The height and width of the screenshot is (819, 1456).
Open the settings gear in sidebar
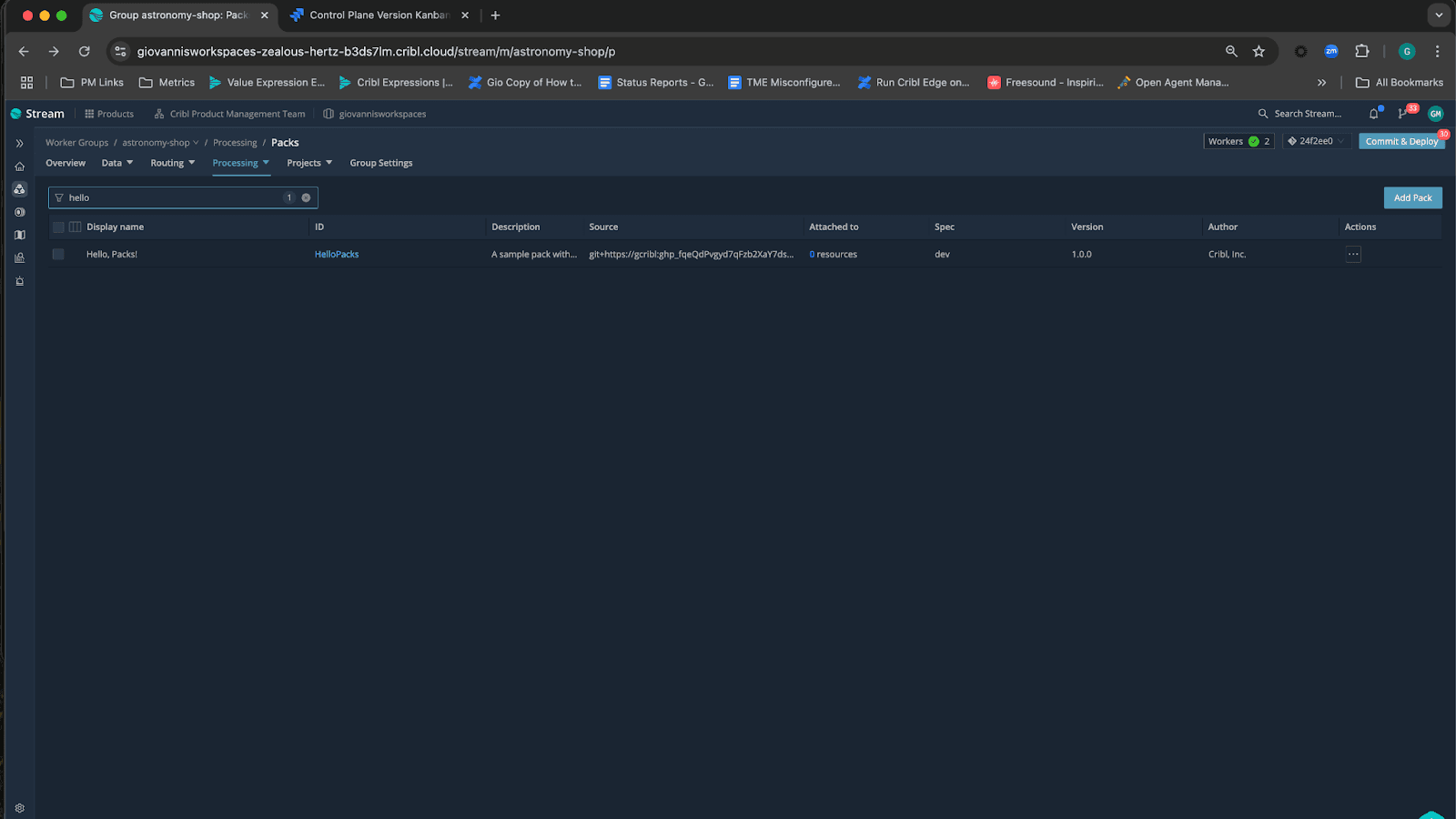pos(19,808)
